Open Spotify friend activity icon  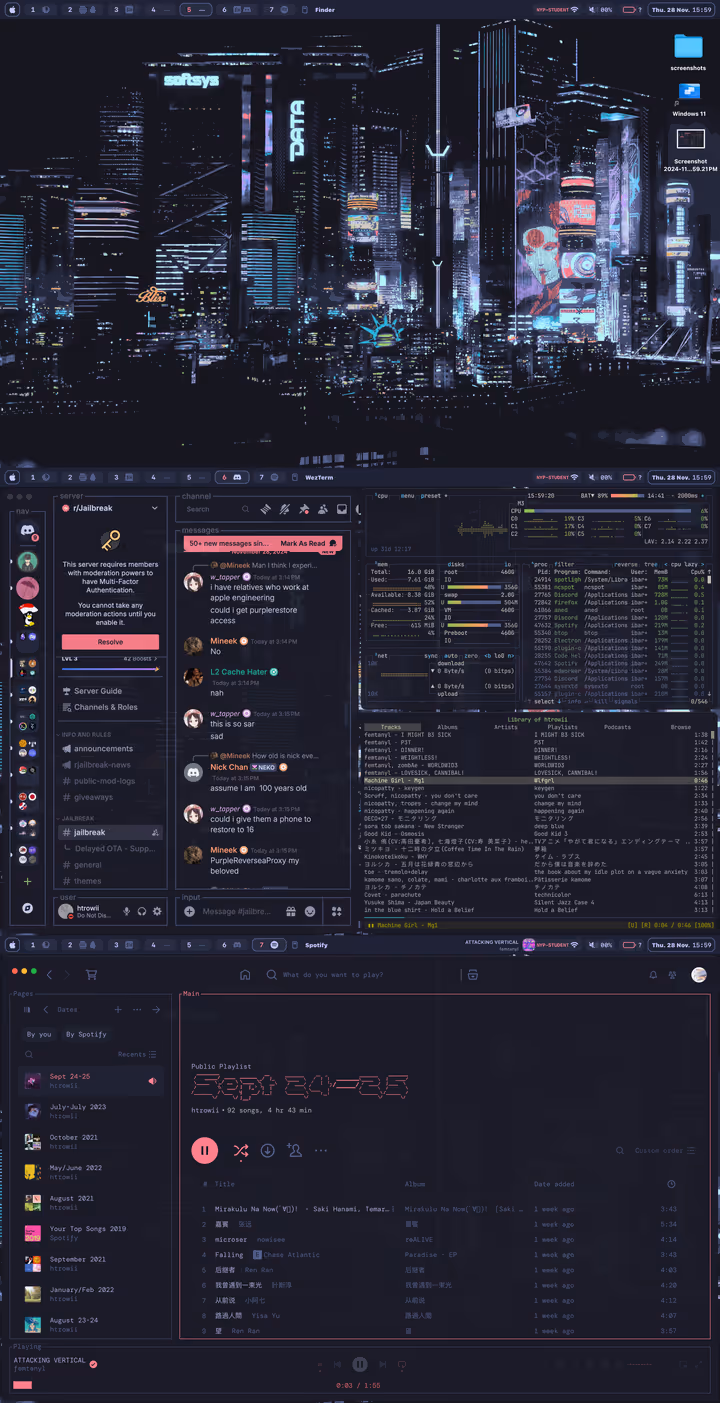pyautogui.click(x=673, y=975)
